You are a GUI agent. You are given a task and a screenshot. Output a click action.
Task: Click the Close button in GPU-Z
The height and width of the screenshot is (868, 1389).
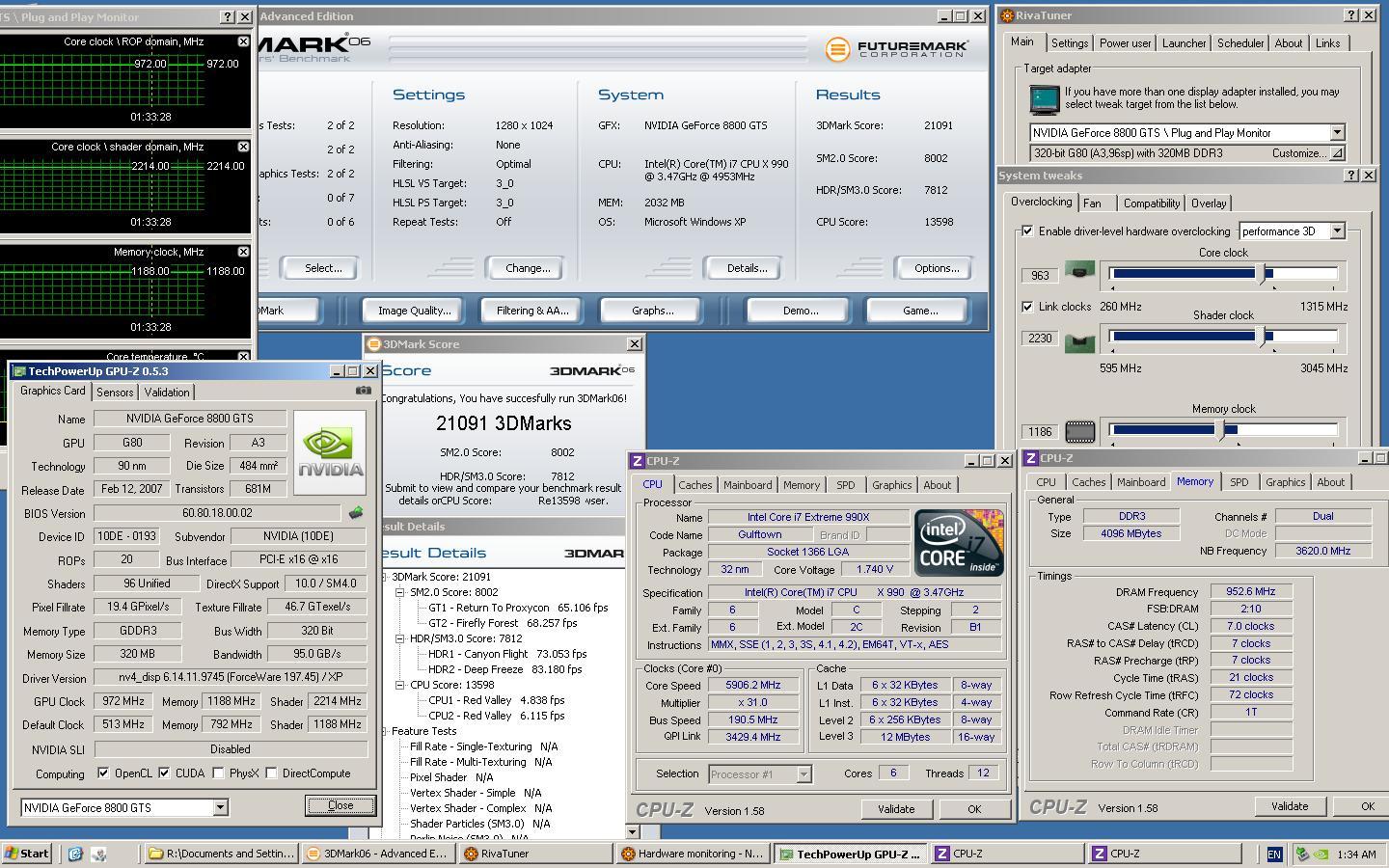tap(340, 805)
